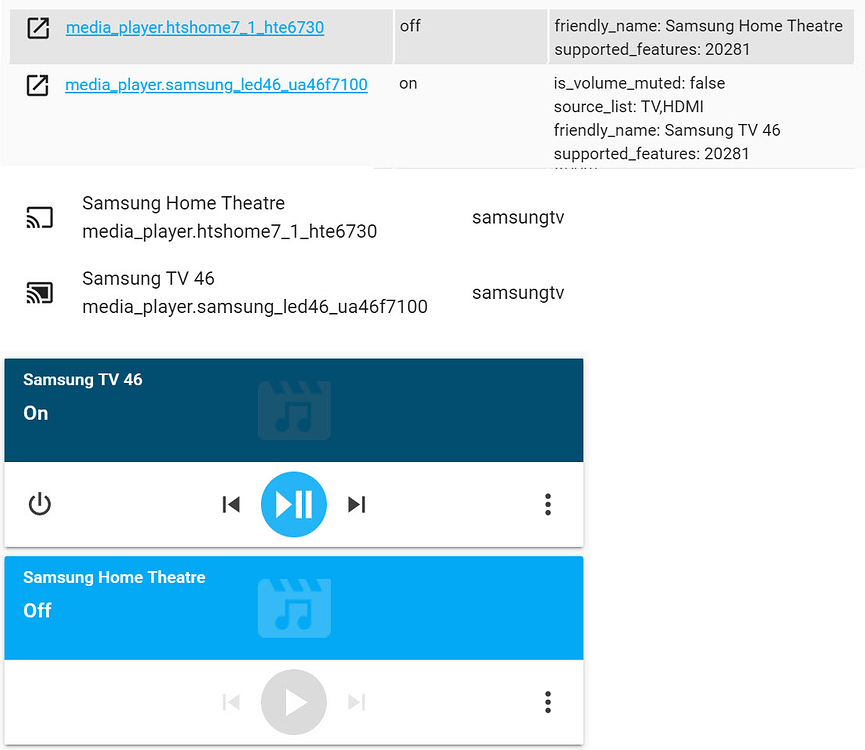Image resolution: width=865 pixels, height=750 pixels.
Task: Click the music note artwork on Samsung Home Theatre
Action: pos(294,607)
